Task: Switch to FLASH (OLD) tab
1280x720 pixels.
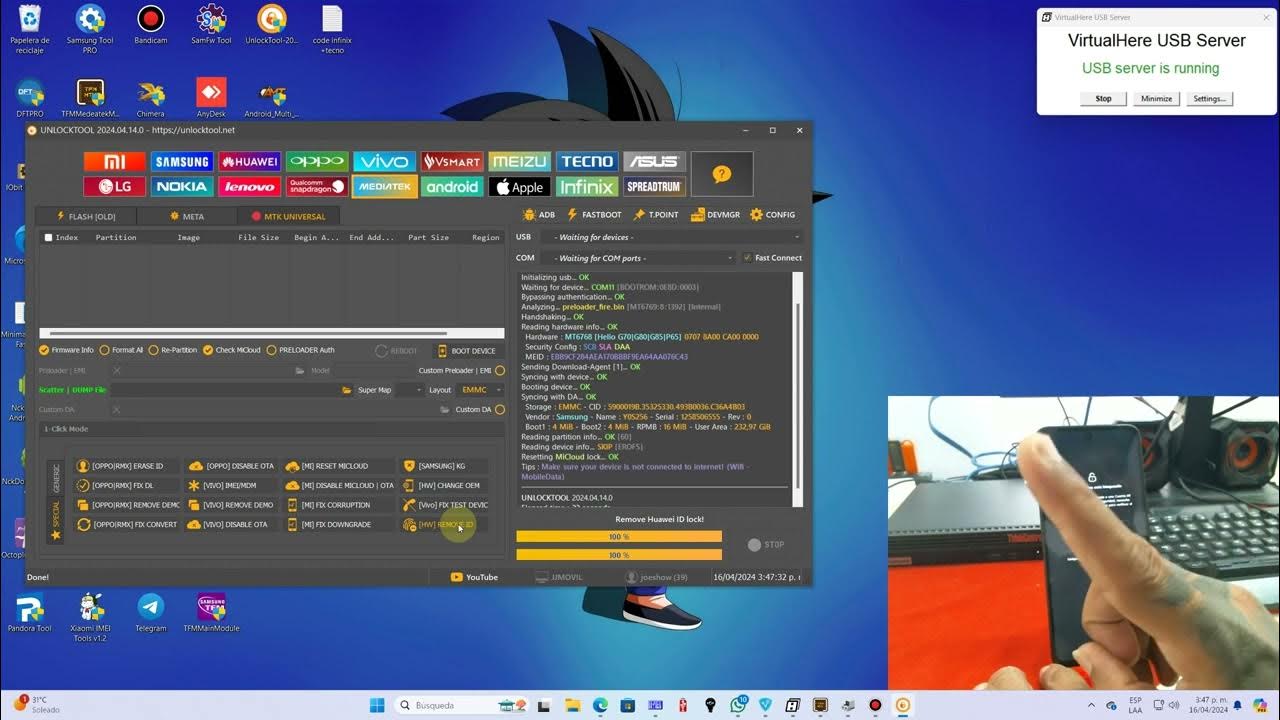Action: click(86, 216)
